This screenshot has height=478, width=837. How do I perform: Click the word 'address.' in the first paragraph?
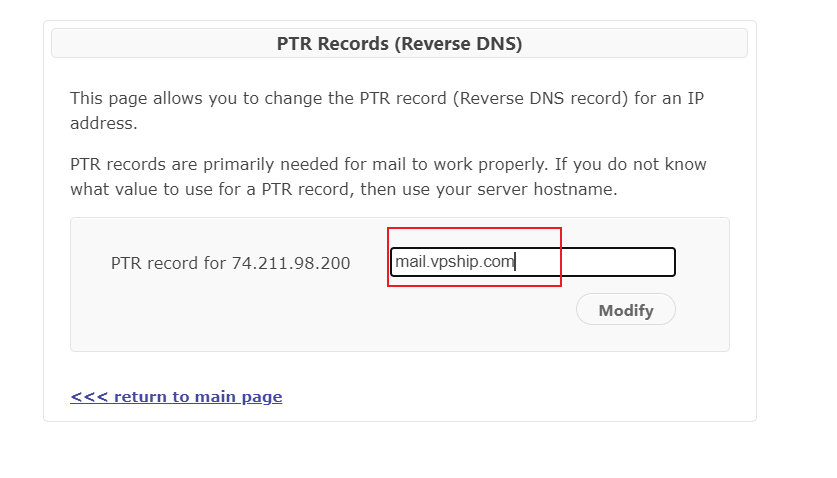(104, 123)
